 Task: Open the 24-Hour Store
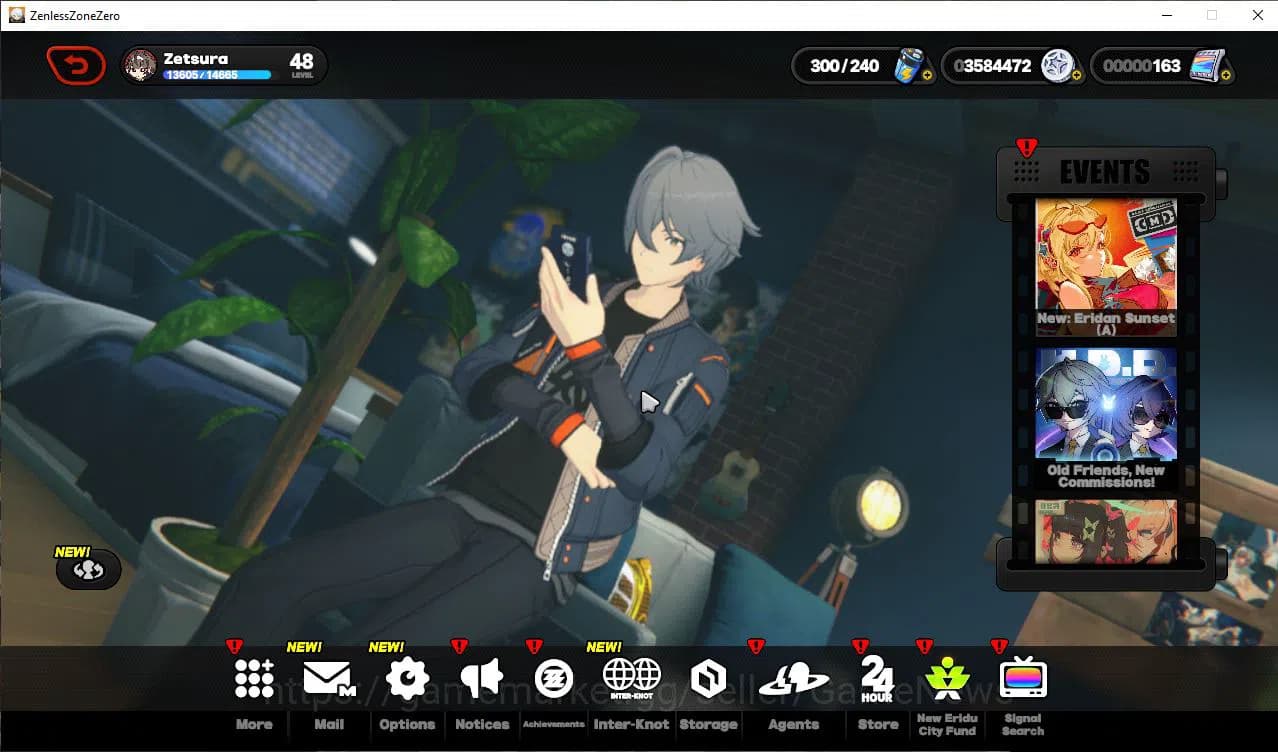coord(876,677)
